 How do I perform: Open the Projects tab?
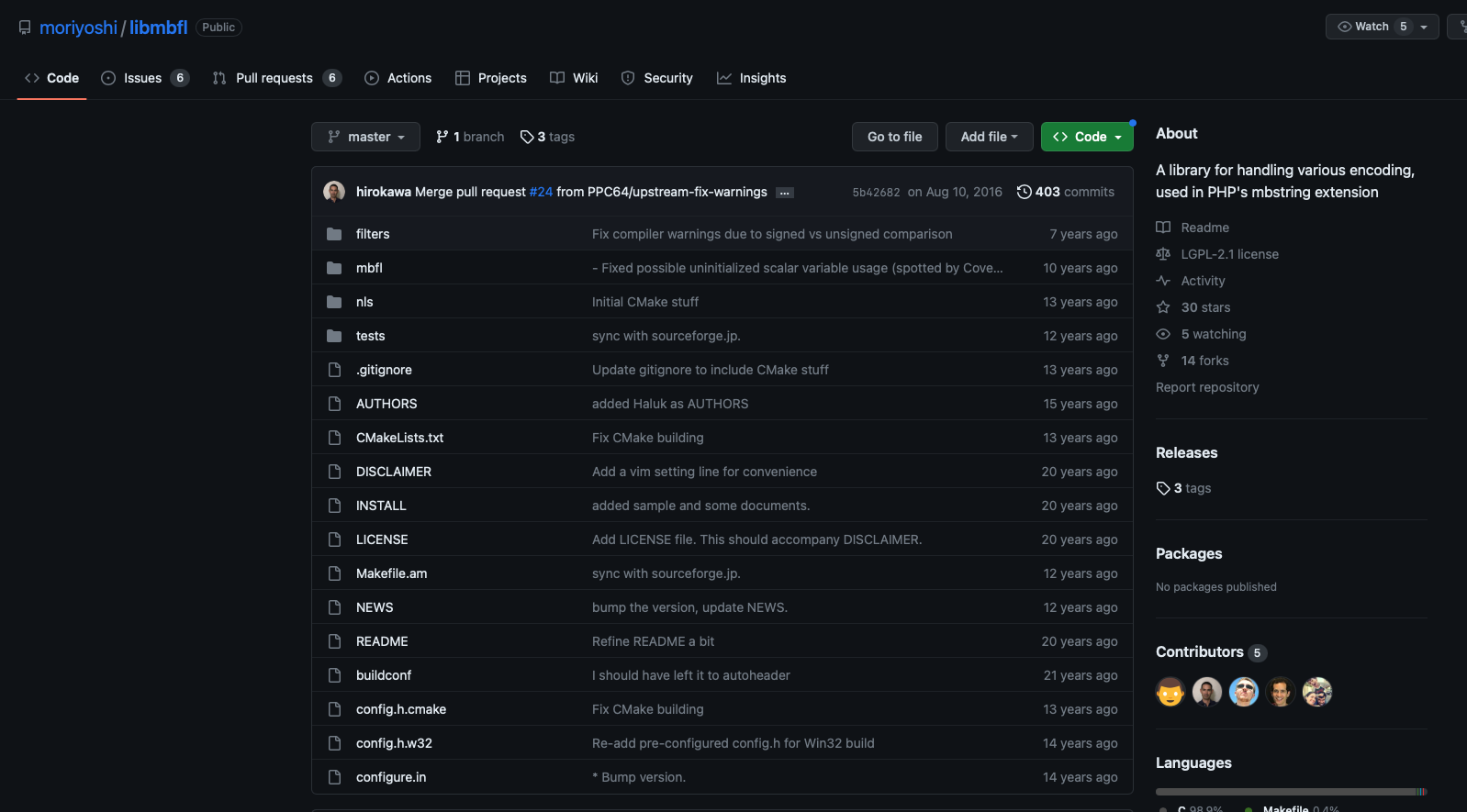(491, 78)
